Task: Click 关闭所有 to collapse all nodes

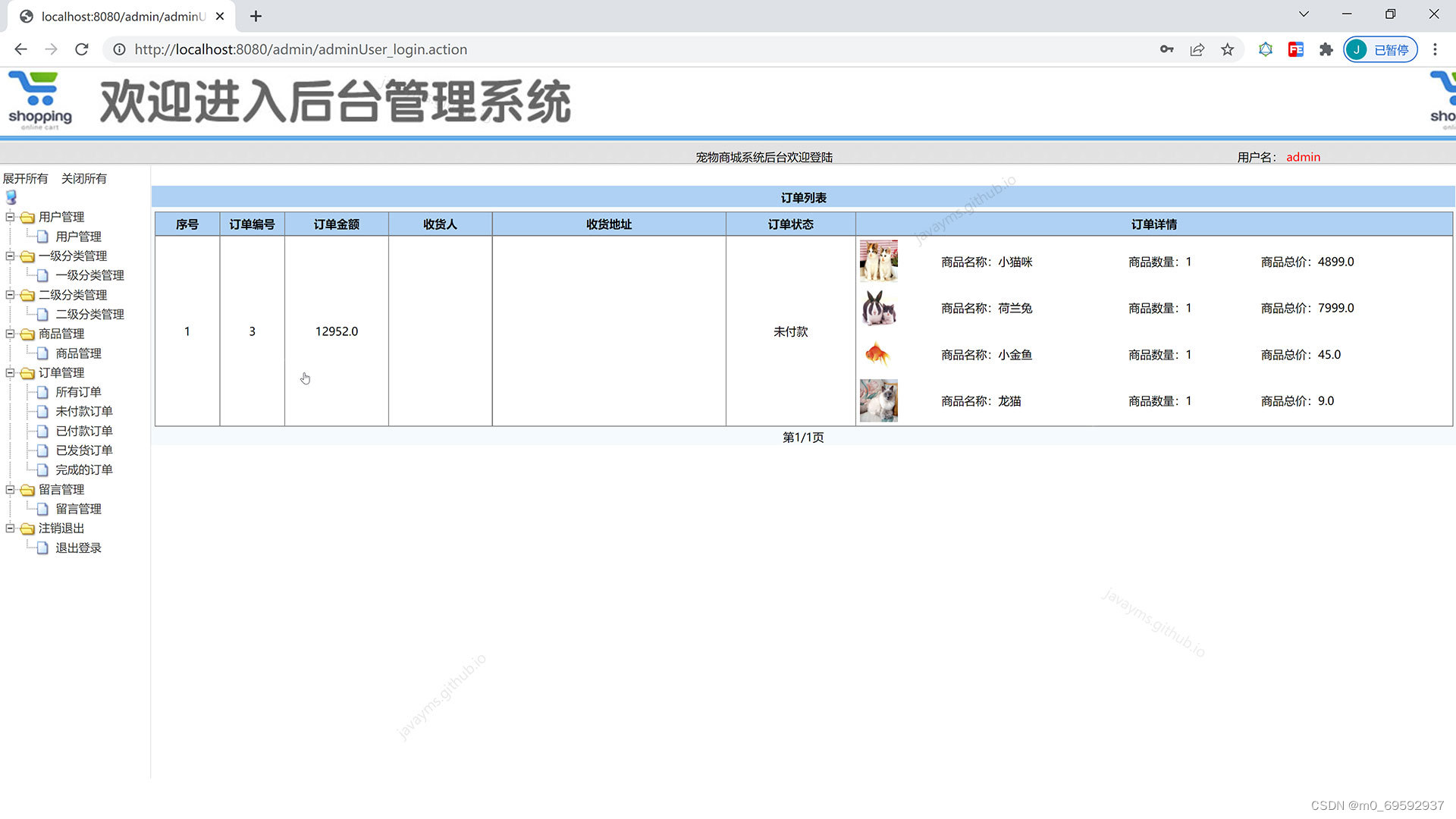Action: point(84,178)
